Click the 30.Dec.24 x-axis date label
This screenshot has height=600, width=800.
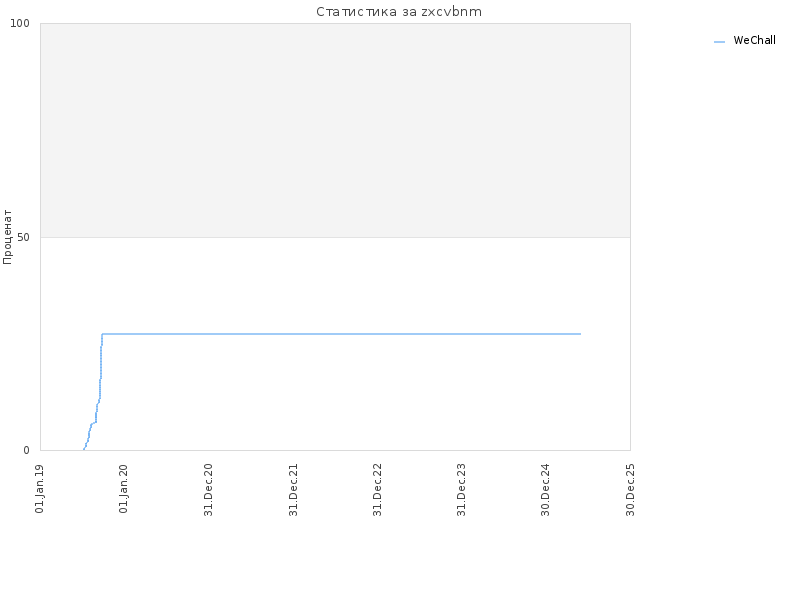546,490
